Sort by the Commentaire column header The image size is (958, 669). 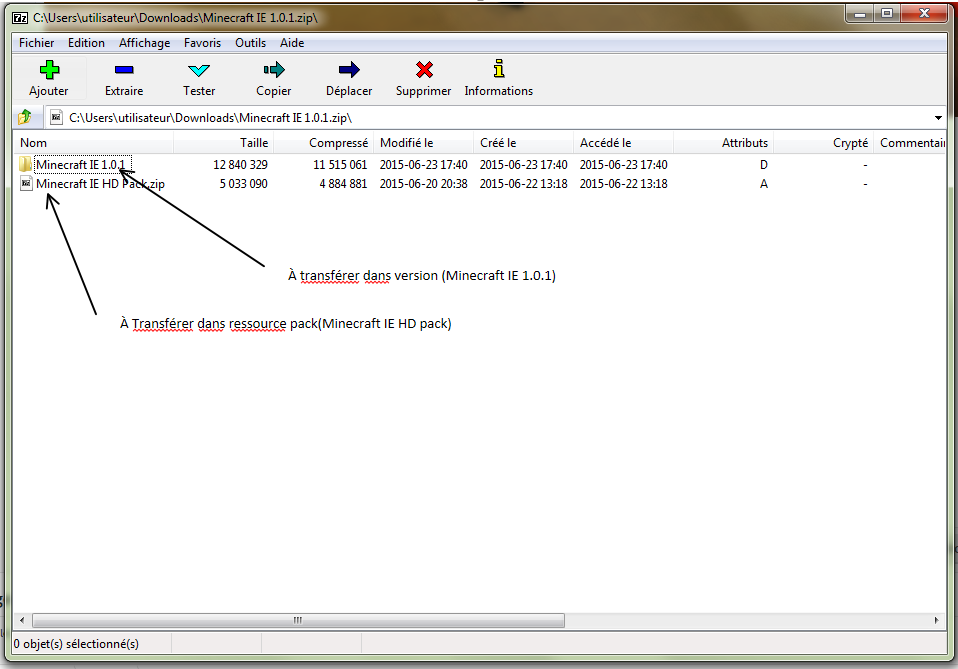click(x=910, y=143)
